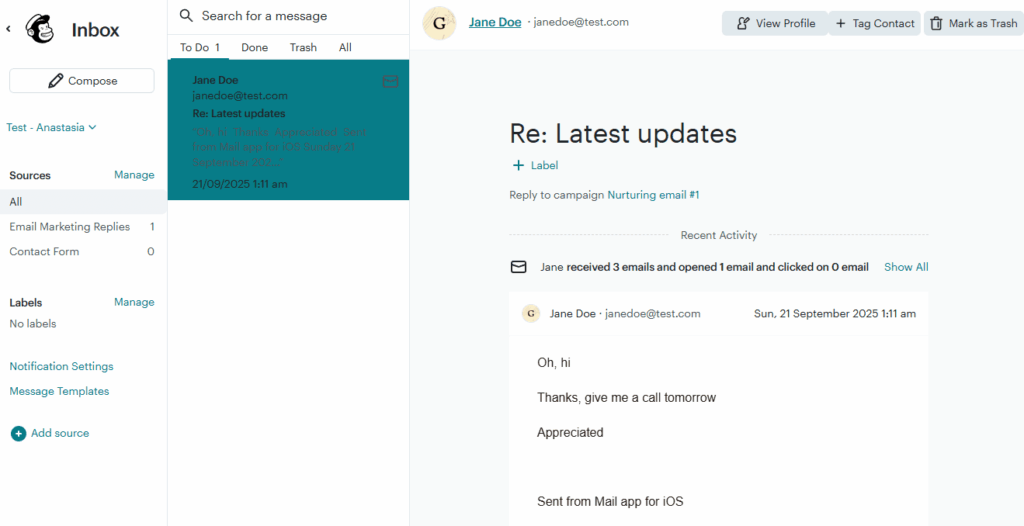Add a Label to the conversation
Image resolution: width=1024 pixels, height=526 pixels.
pyautogui.click(x=536, y=165)
